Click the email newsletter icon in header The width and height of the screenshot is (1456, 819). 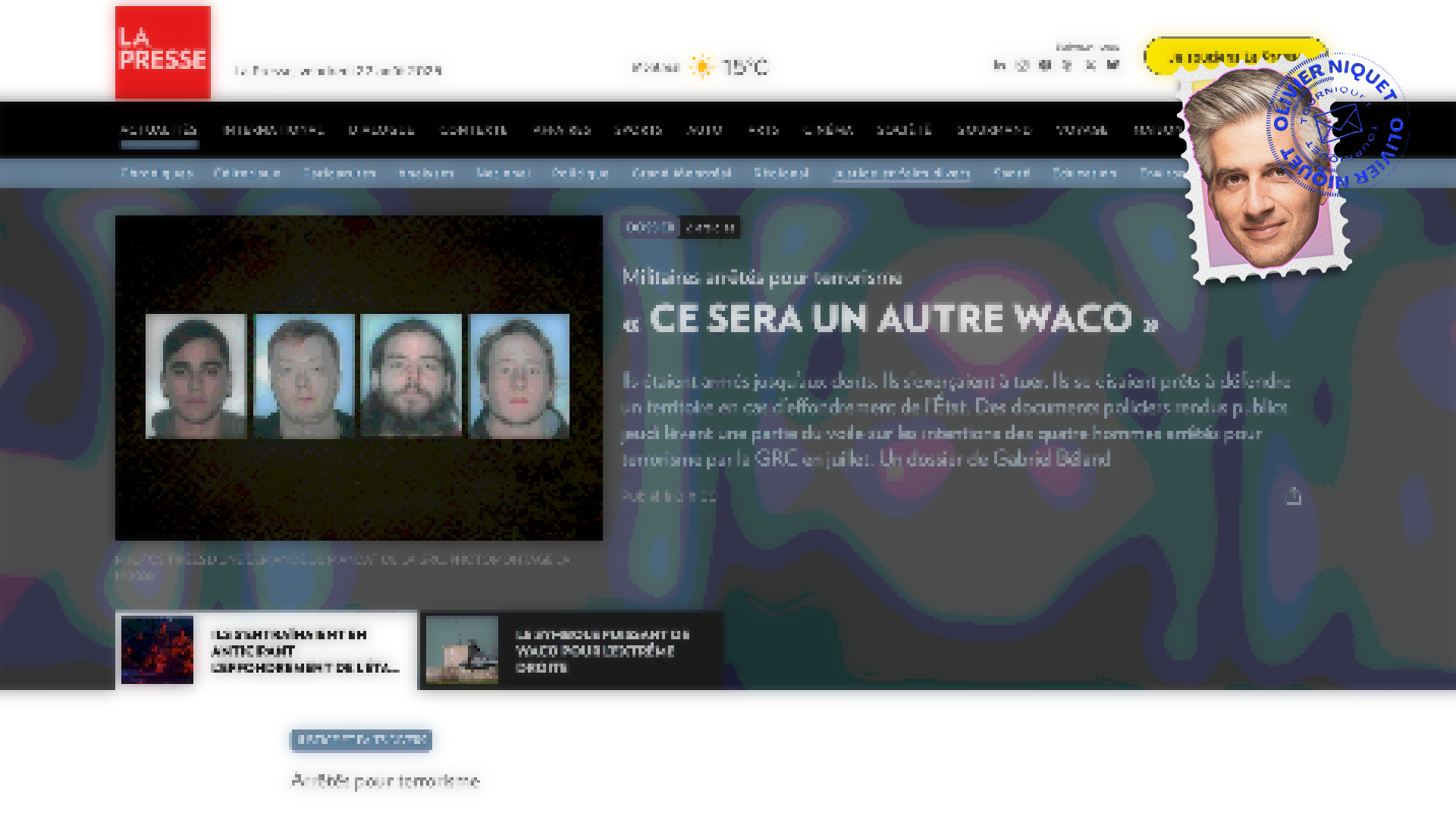1112,65
